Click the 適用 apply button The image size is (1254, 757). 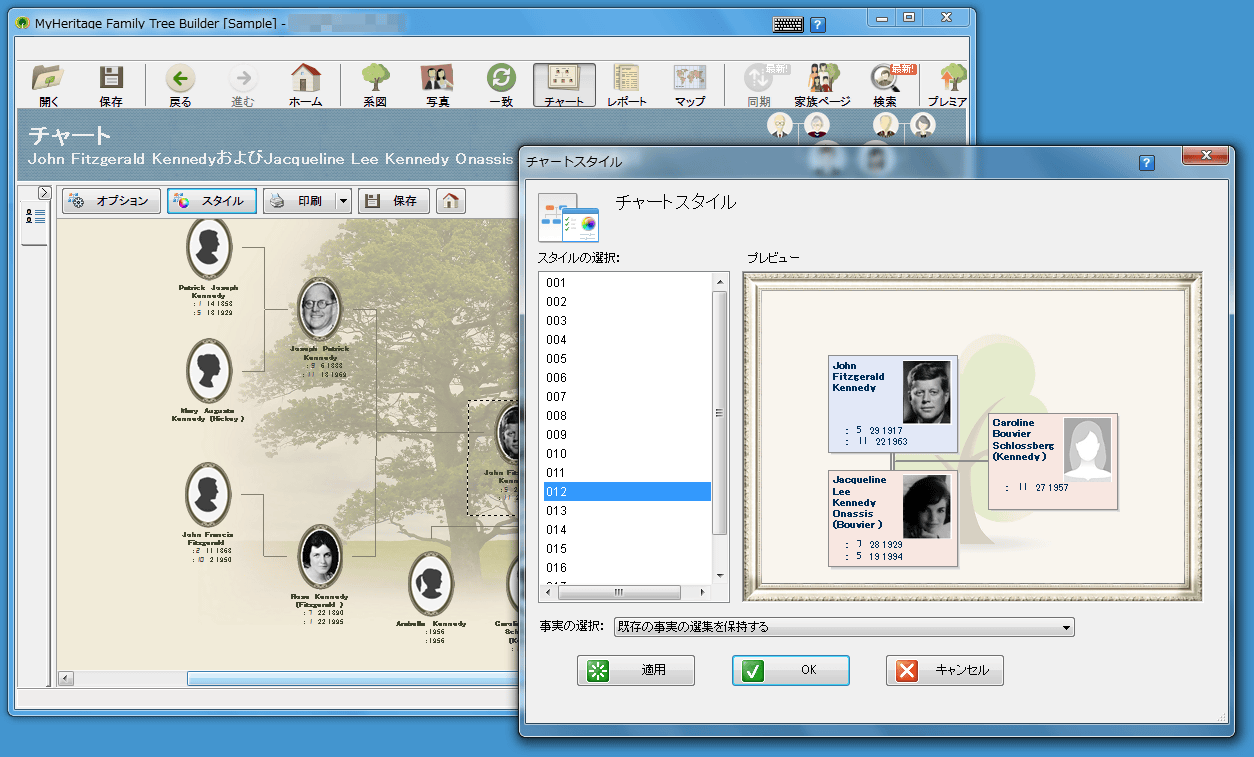click(636, 670)
